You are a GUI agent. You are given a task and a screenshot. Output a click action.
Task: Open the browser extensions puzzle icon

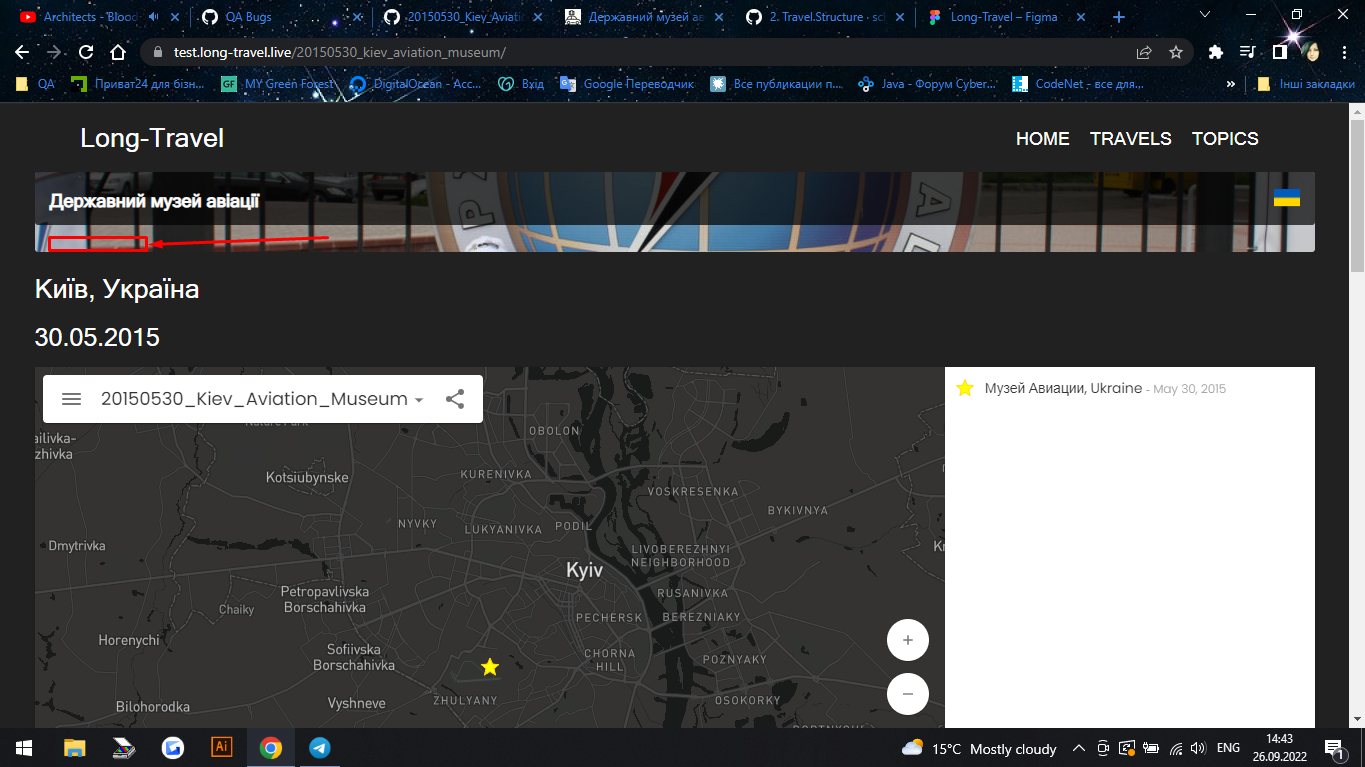(1215, 51)
